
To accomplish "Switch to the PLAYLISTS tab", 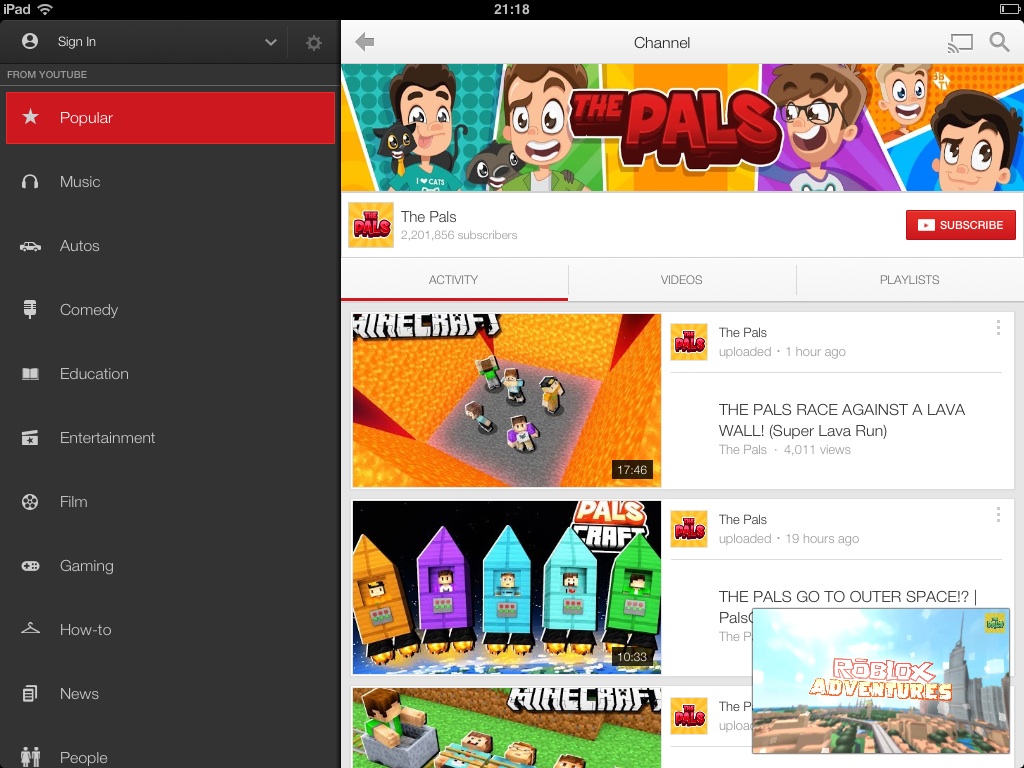I will pos(909,280).
